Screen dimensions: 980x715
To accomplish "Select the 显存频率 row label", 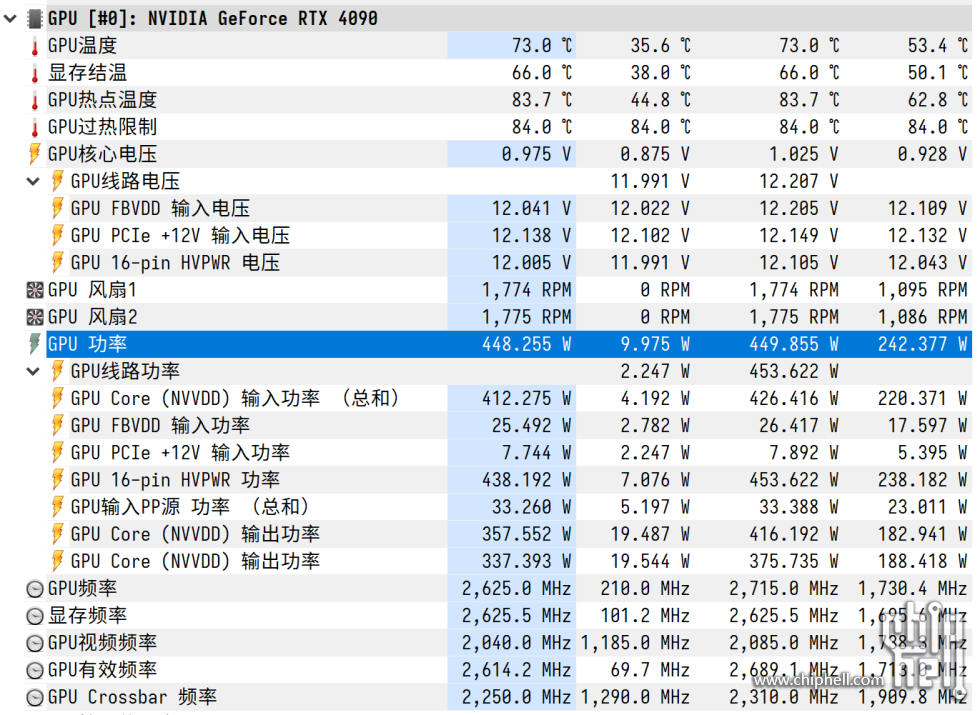I will [x=88, y=616].
